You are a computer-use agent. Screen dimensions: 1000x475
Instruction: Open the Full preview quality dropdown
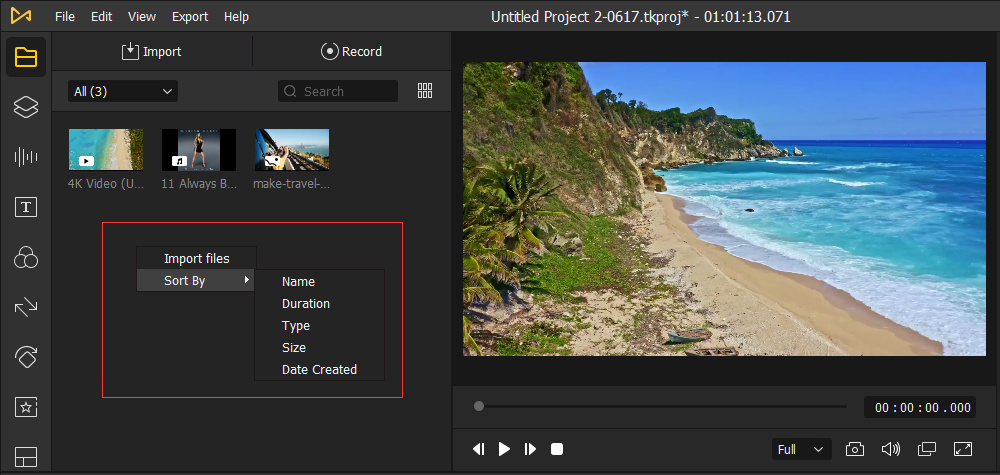click(x=802, y=449)
